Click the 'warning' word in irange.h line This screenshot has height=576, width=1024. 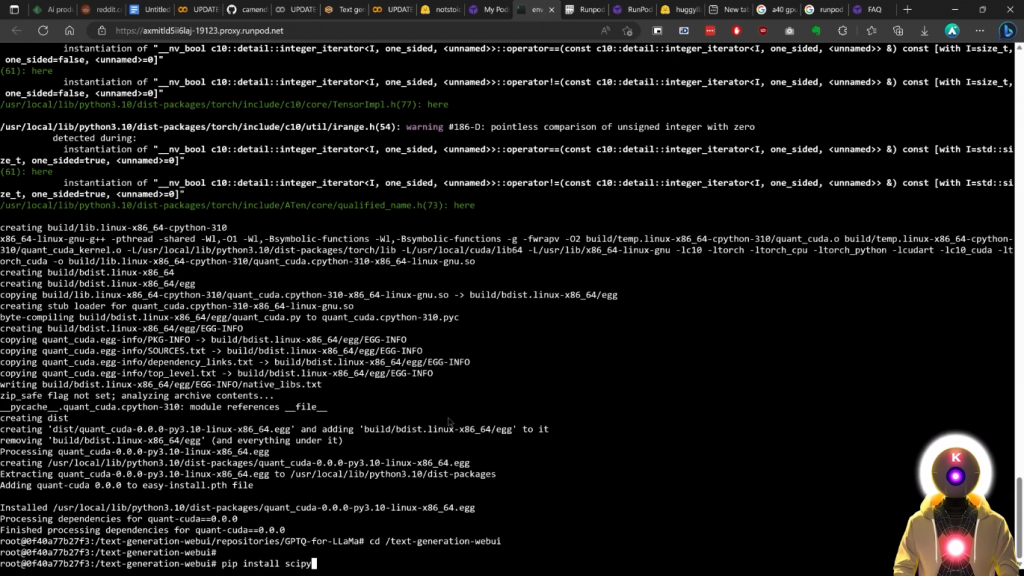click(x=424, y=127)
